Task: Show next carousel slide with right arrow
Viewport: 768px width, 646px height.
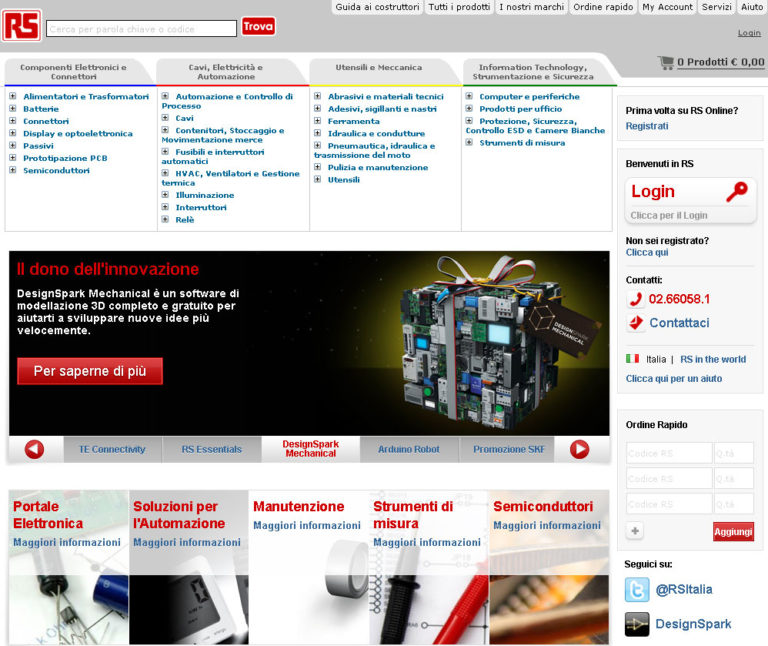Action: [579, 449]
